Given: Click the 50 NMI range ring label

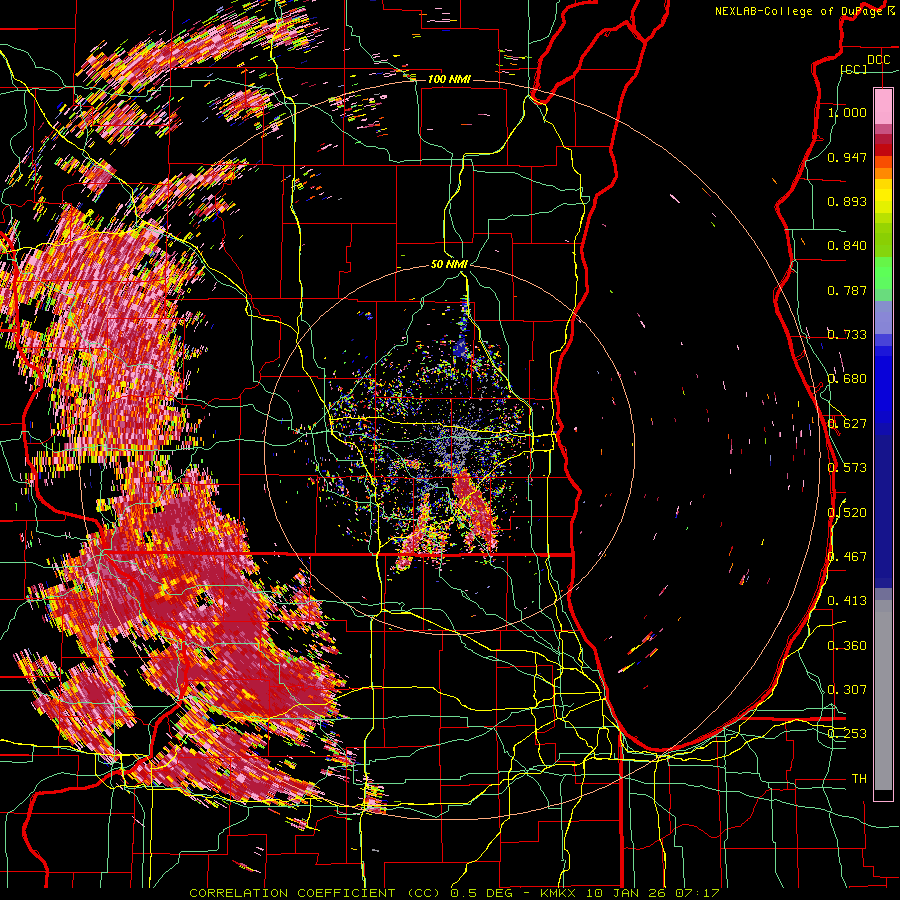Looking at the screenshot, I should [449, 265].
